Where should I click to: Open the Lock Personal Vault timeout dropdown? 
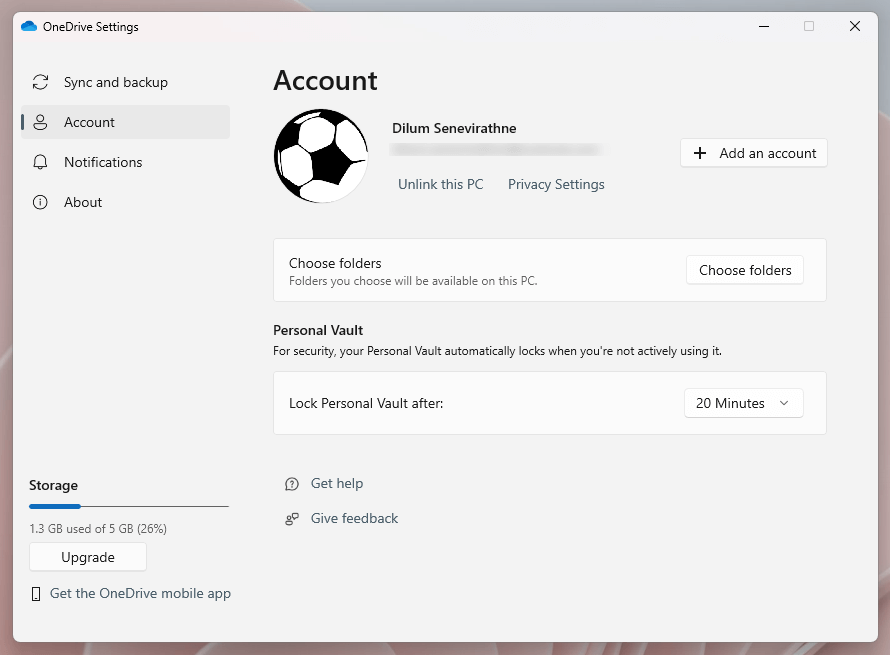tap(743, 403)
